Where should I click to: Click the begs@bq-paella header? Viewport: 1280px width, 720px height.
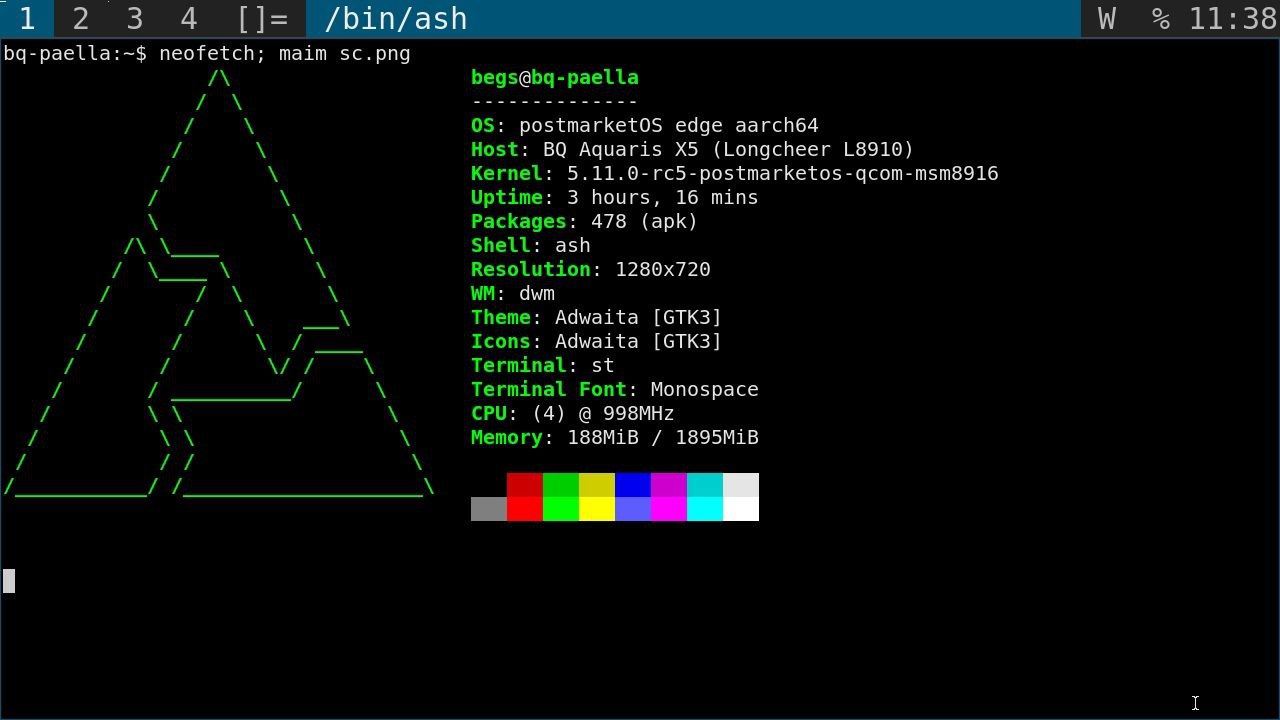pyautogui.click(x=555, y=77)
